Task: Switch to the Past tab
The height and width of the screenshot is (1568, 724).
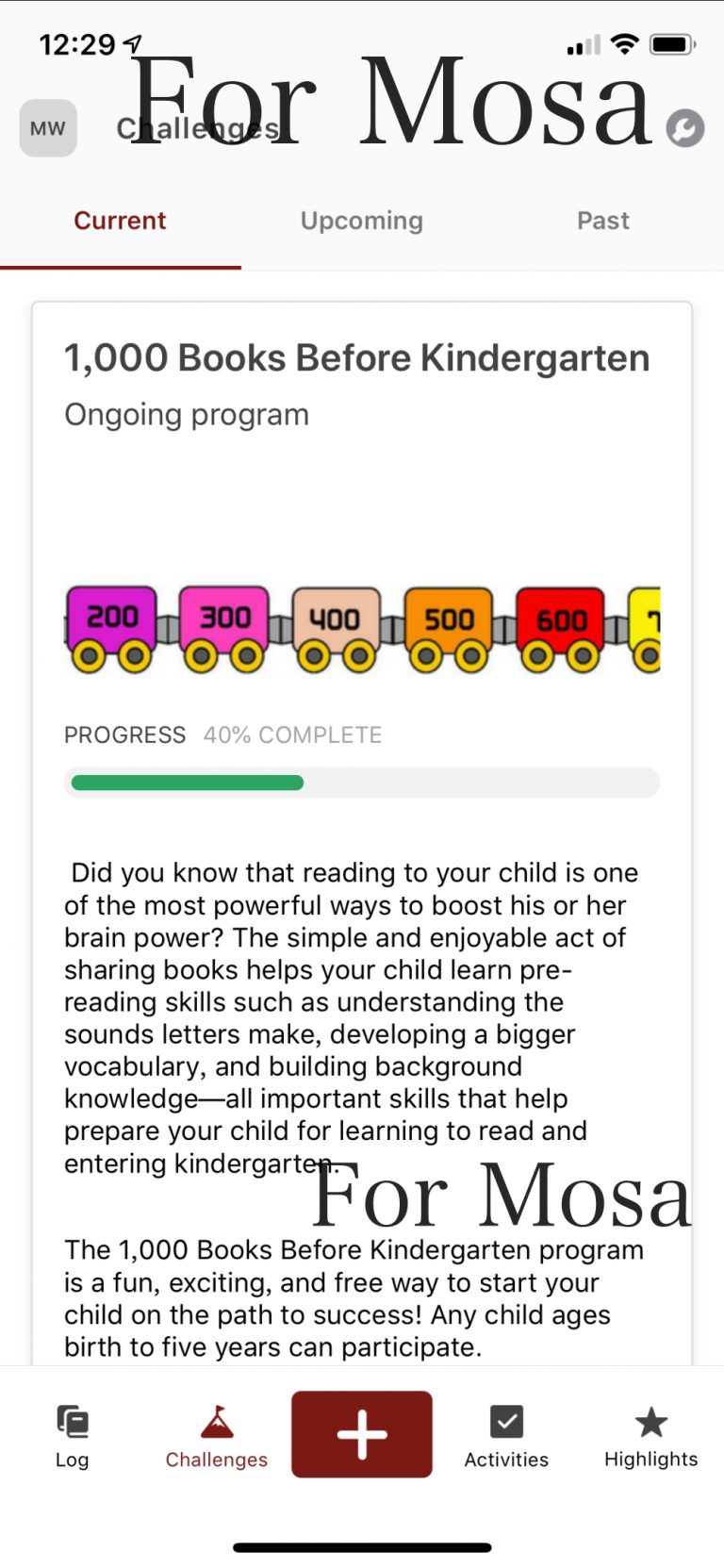Action: [x=603, y=221]
